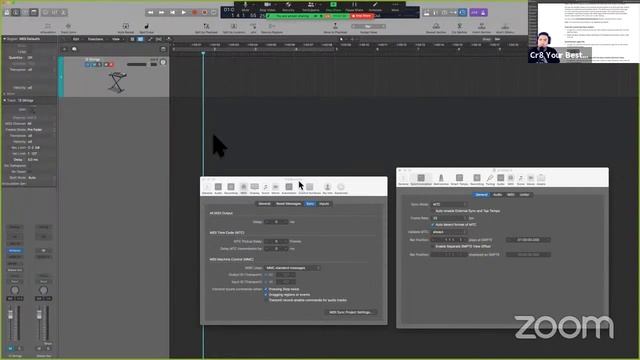Click the keyboard stand instrument icon
The height and width of the screenshot is (360, 640).
(x=117, y=82)
